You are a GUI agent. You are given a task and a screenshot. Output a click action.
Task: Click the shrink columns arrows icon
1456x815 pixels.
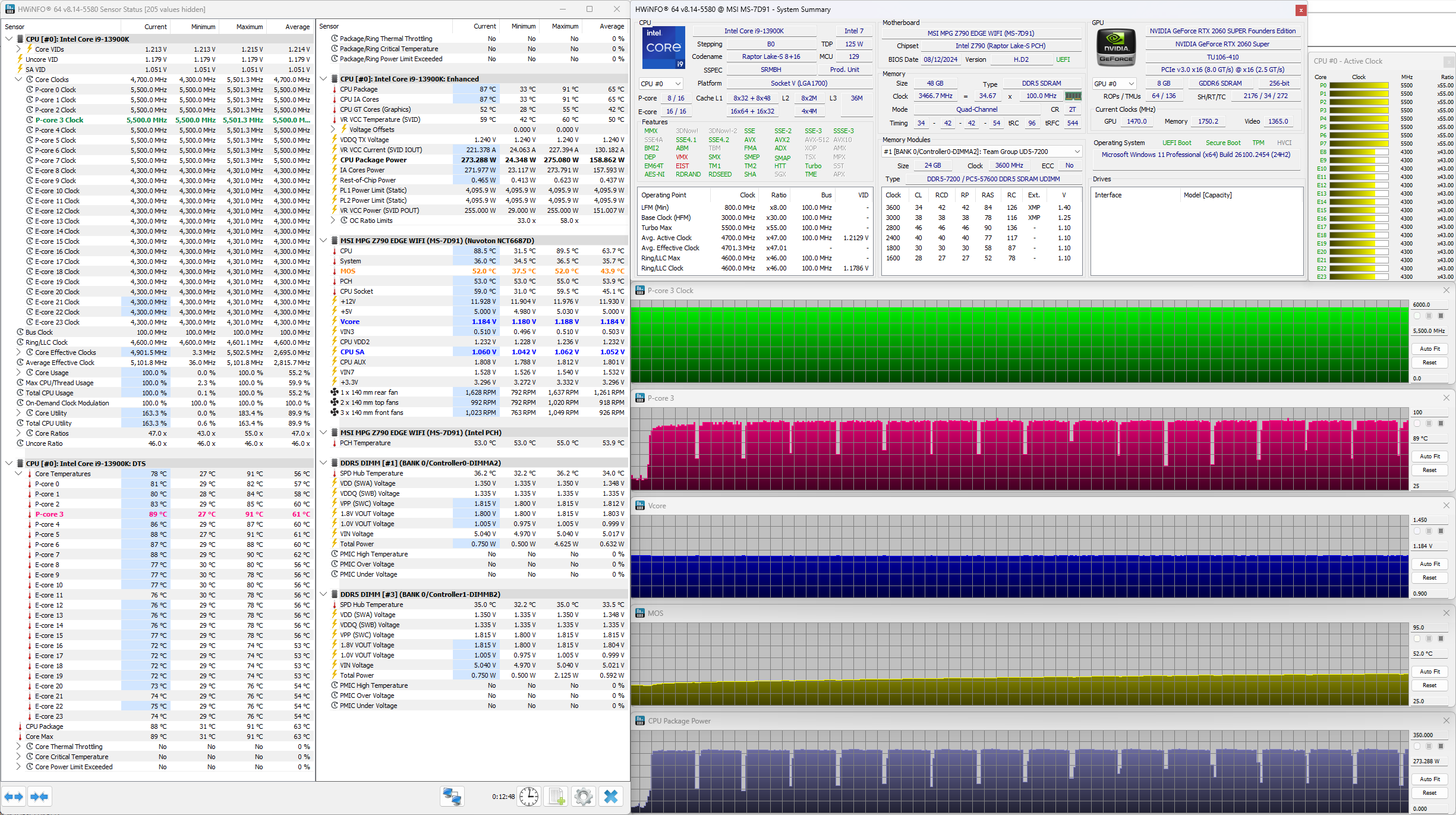39,797
